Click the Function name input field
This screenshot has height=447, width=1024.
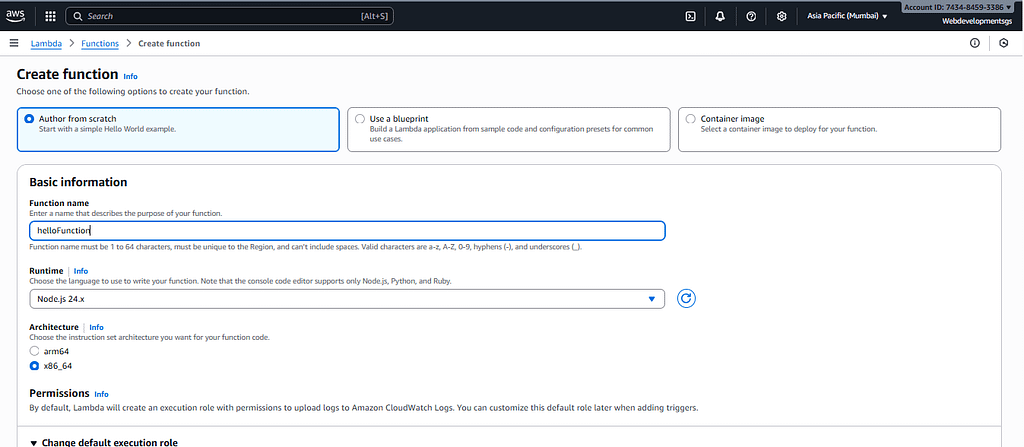coord(346,231)
